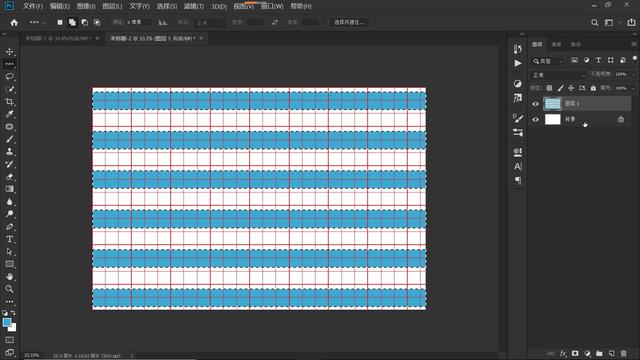Select the Lasso tool
The image size is (640, 360).
tap(9, 77)
